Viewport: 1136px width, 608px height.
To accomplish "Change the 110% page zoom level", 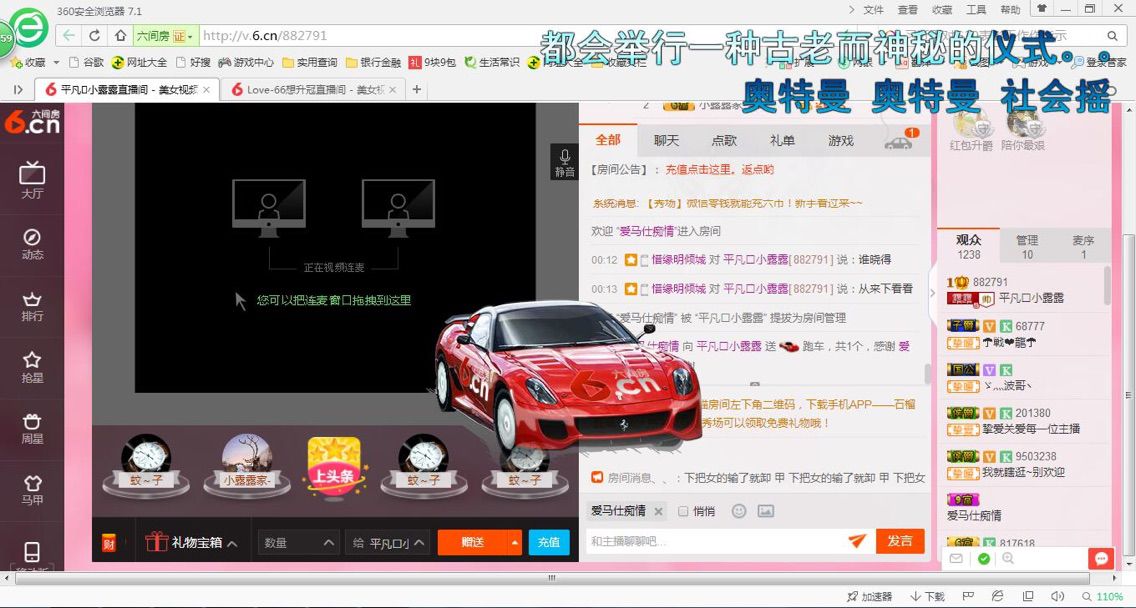I will coord(1103,596).
